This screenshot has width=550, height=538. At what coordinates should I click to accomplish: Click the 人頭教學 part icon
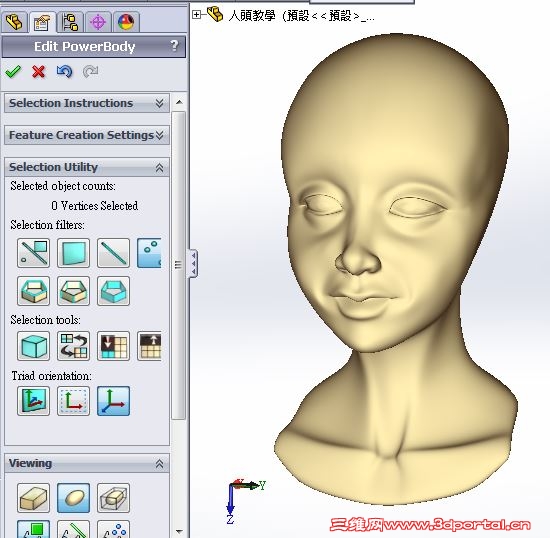point(215,14)
